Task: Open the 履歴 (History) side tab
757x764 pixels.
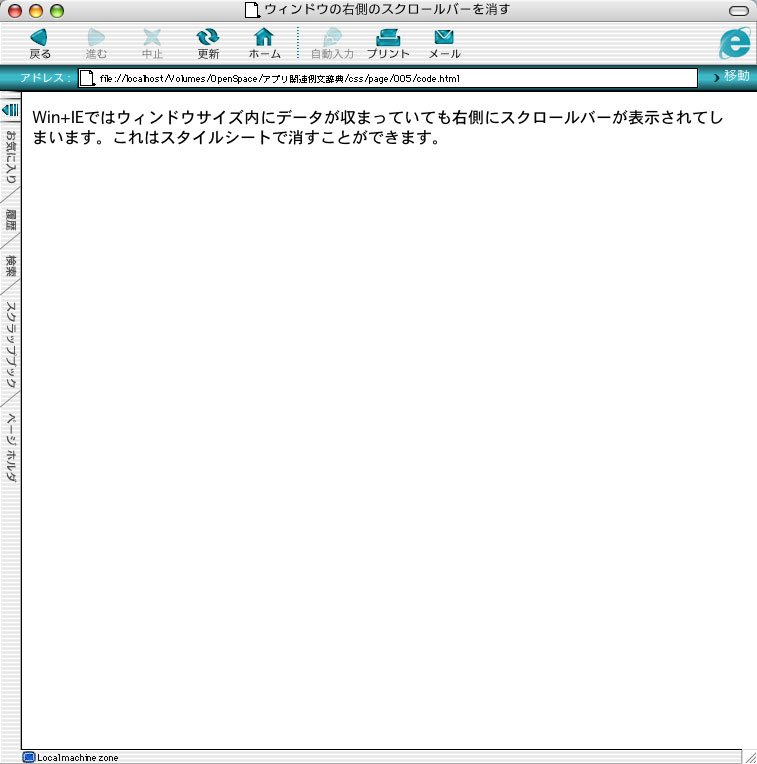Action: pyautogui.click(x=11, y=221)
